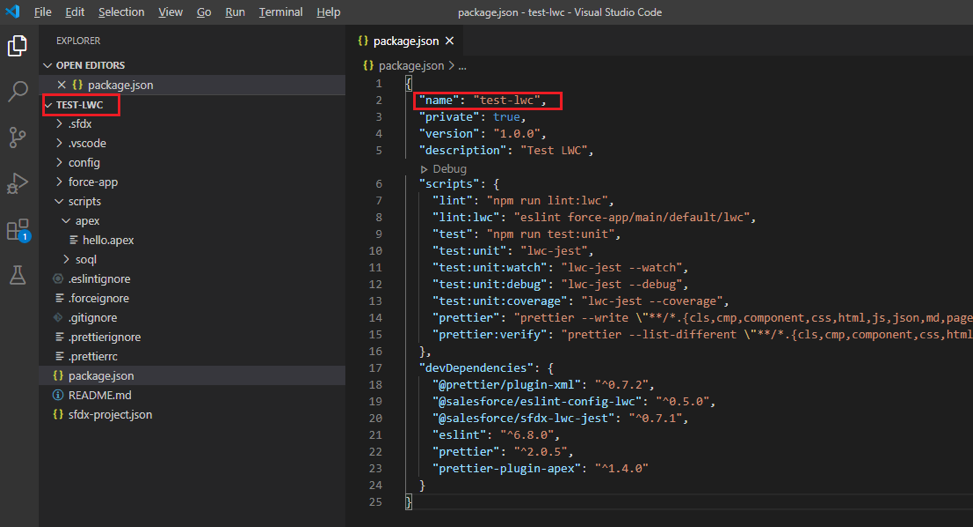Click line number 25 in the gutter

coord(375,502)
